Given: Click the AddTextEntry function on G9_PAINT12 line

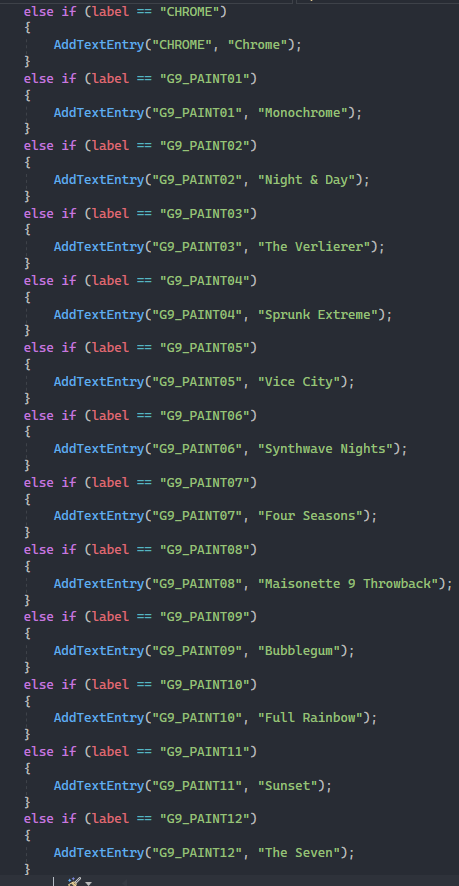Looking at the screenshot, I should [99, 853].
